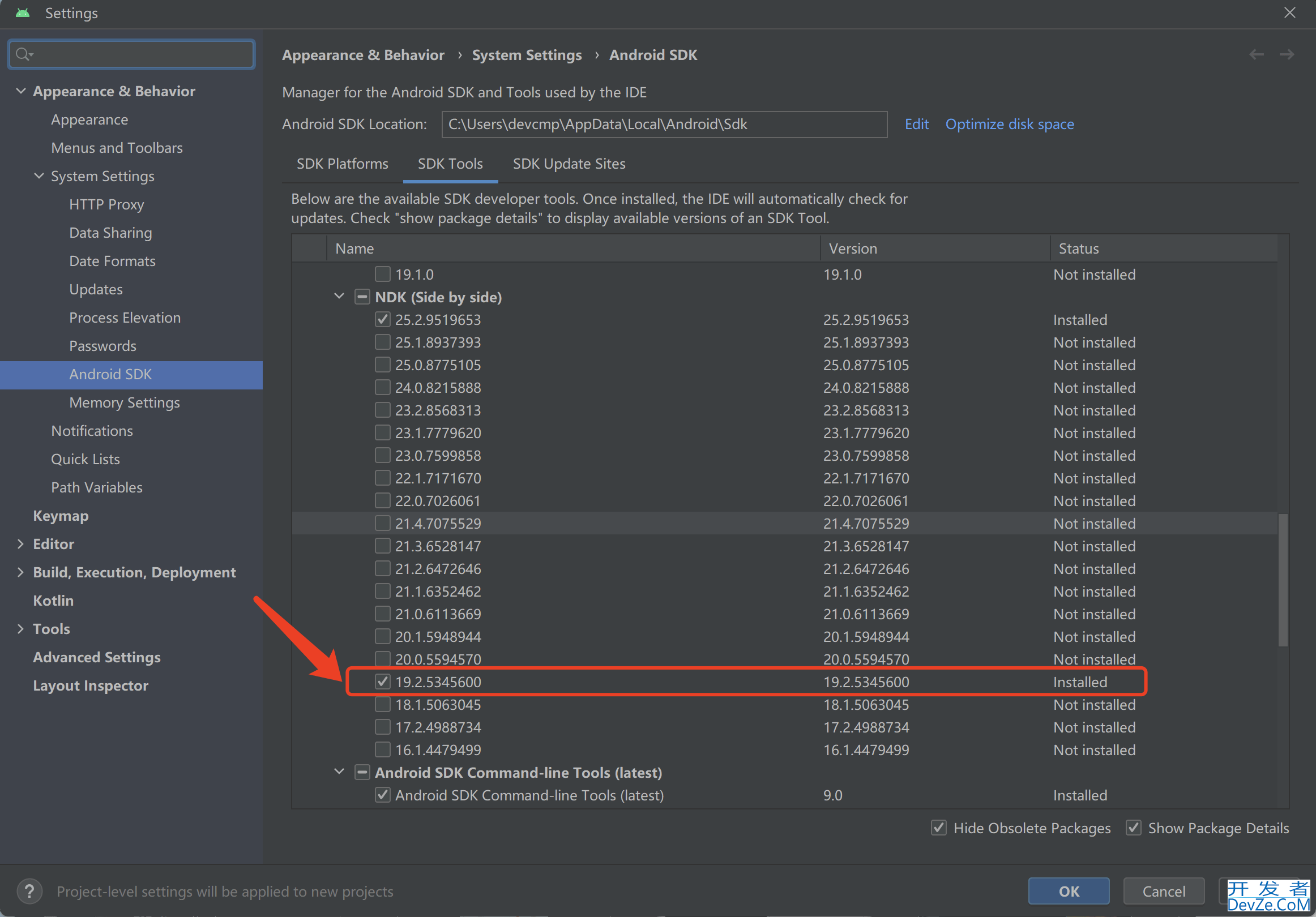This screenshot has width=1316, height=917.
Task: Click the back navigation arrow
Action: 1257,54
